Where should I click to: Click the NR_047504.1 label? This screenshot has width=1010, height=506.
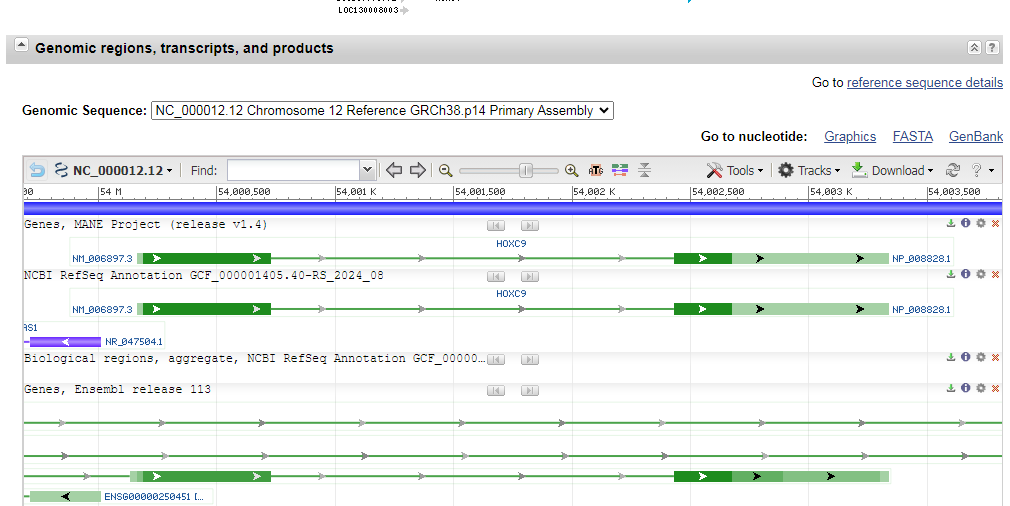point(134,342)
